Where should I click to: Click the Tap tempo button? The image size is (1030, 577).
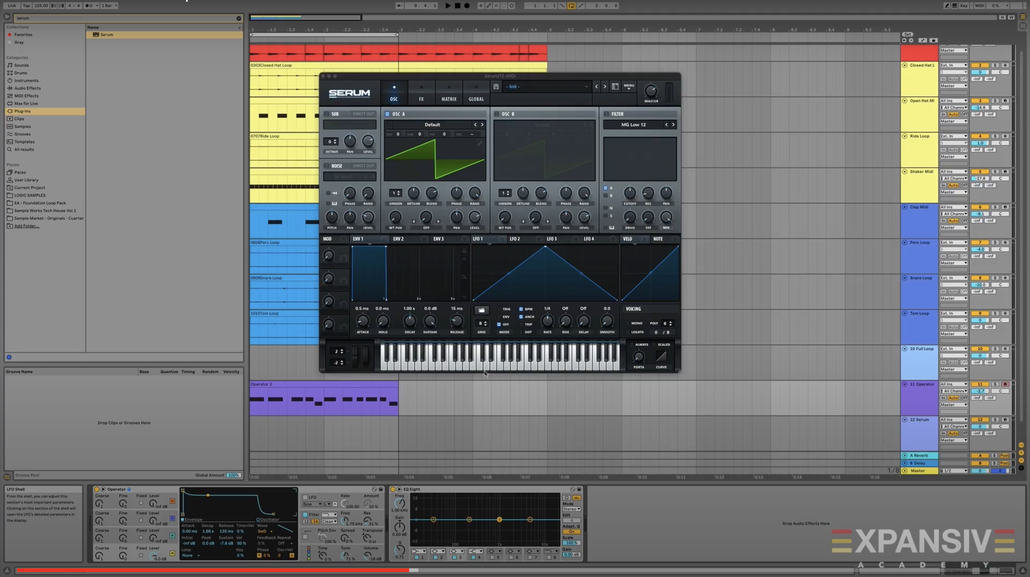(x=26, y=5)
